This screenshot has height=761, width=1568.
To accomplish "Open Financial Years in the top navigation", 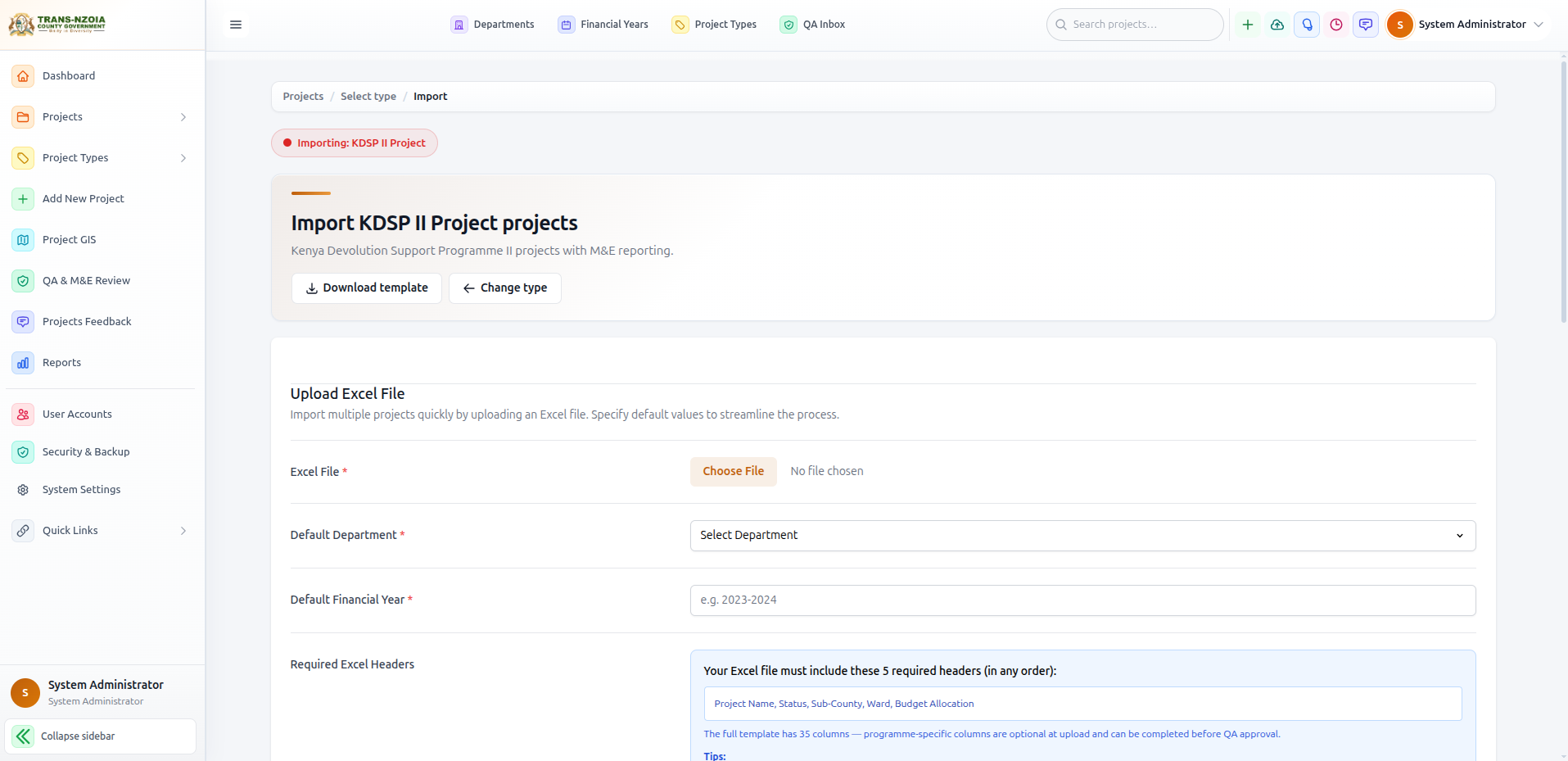I will [x=603, y=25].
